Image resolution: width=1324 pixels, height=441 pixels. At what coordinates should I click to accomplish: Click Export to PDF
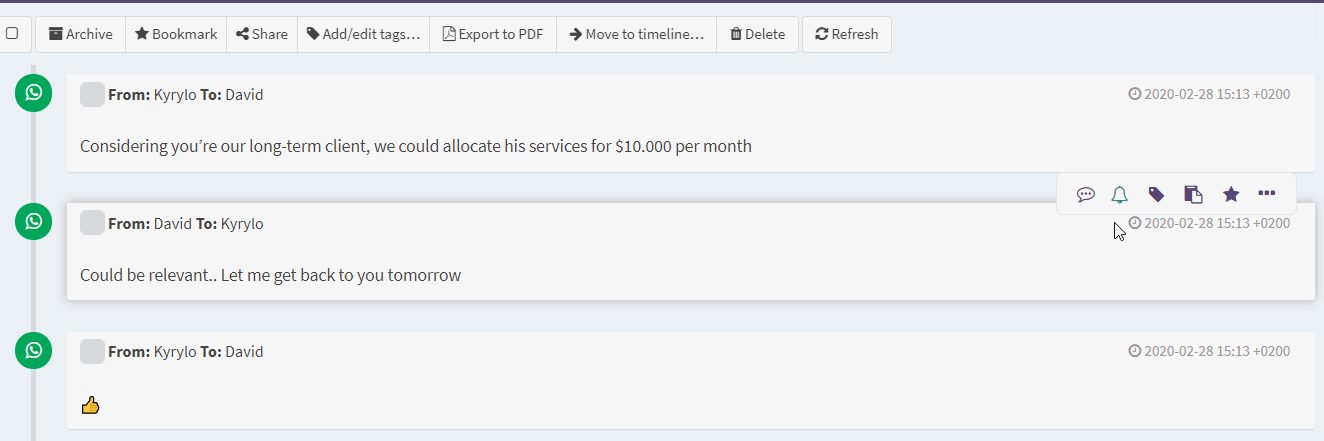493,34
